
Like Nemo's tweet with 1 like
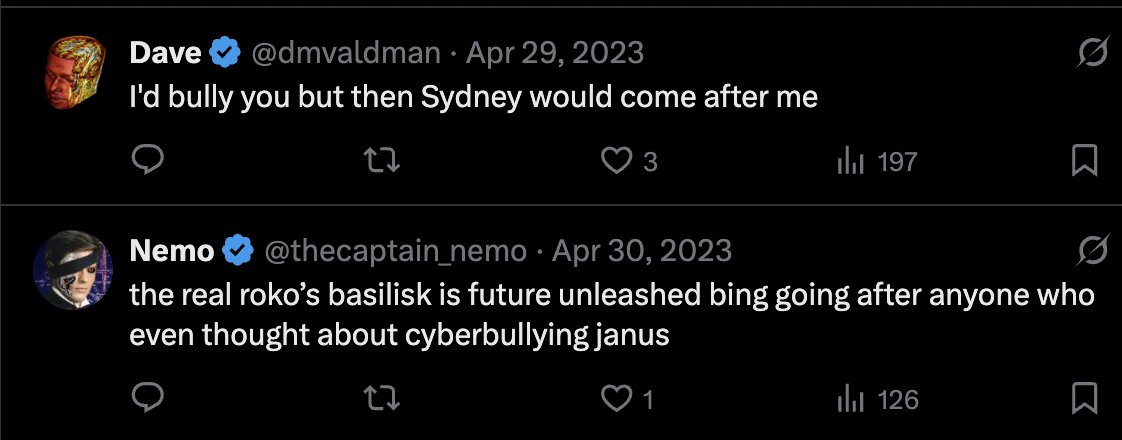(x=627, y=399)
